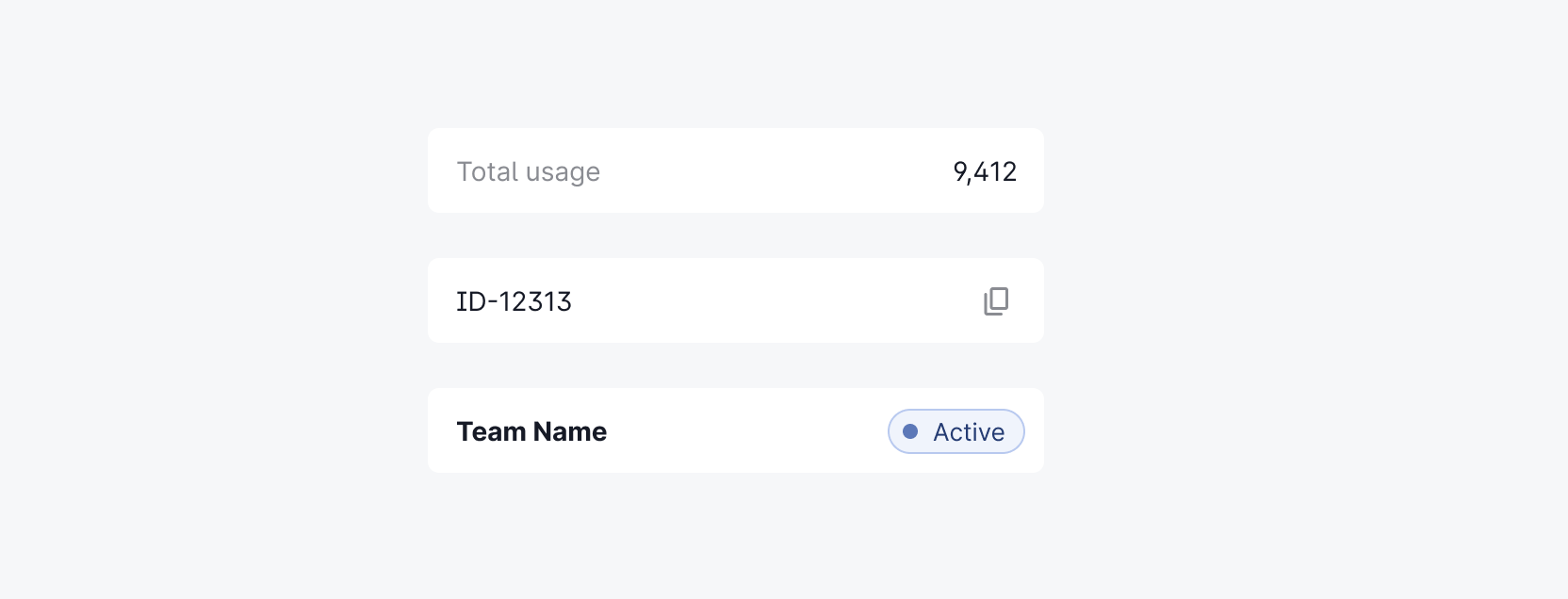Click the word usage in the first card

tap(563, 172)
